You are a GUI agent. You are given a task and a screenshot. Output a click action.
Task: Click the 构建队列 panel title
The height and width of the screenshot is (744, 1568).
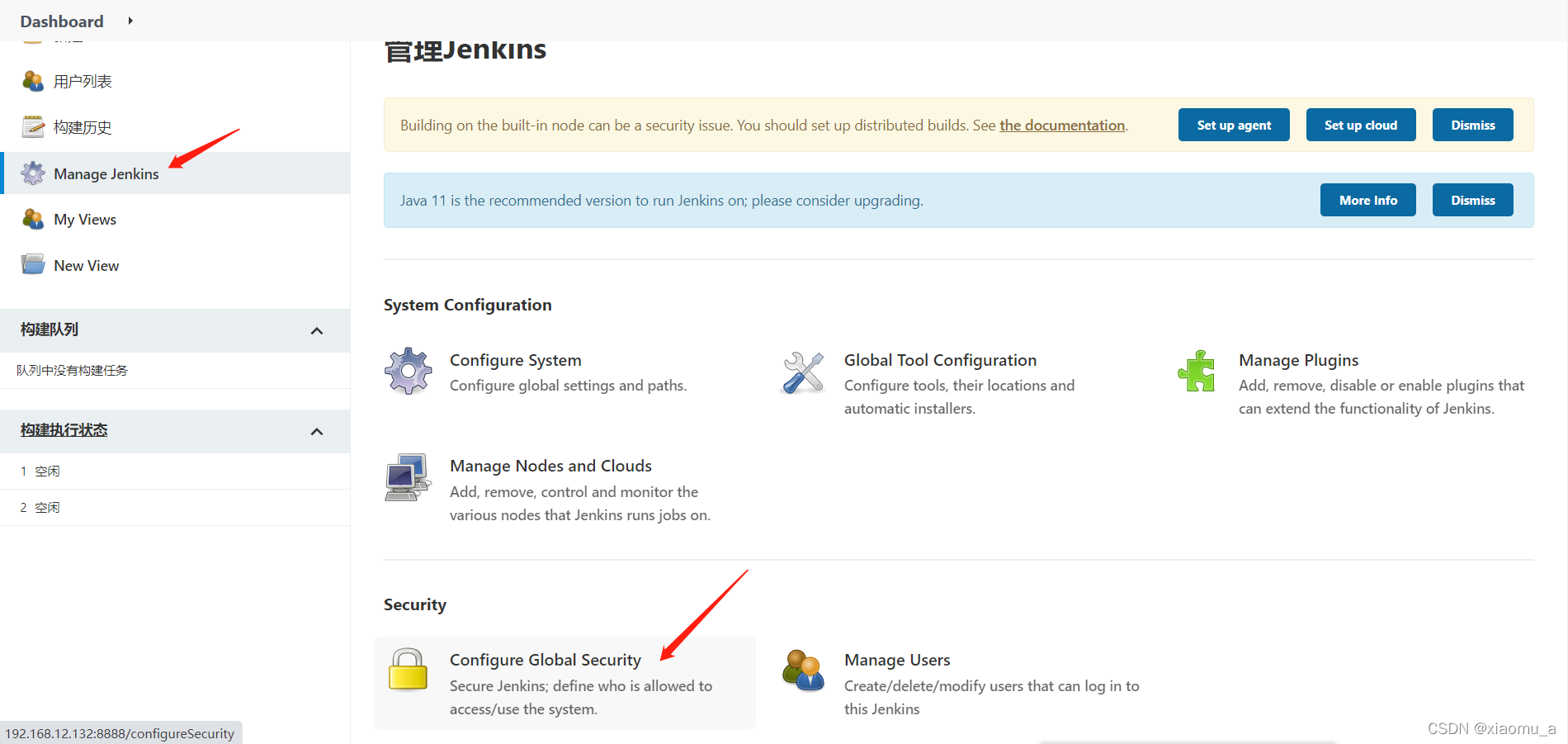click(x=50, y=329)
